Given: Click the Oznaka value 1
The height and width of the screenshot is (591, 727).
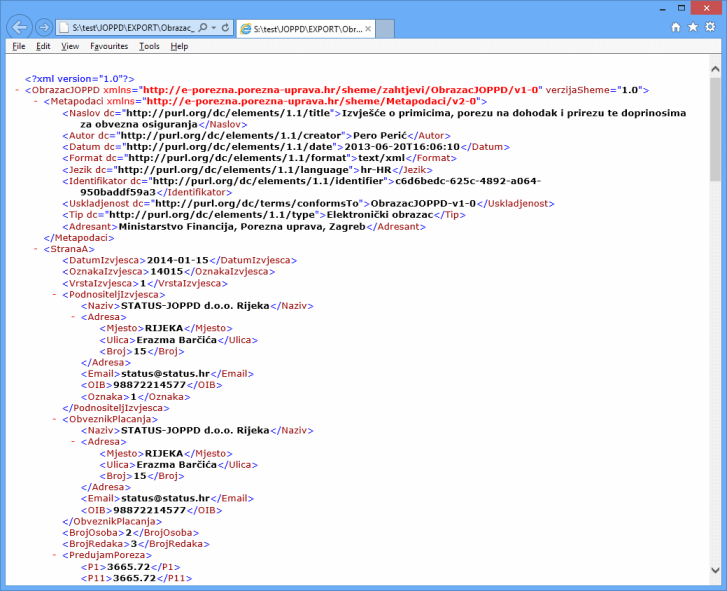Looking at the screenshot, I should tap(134, 397).
